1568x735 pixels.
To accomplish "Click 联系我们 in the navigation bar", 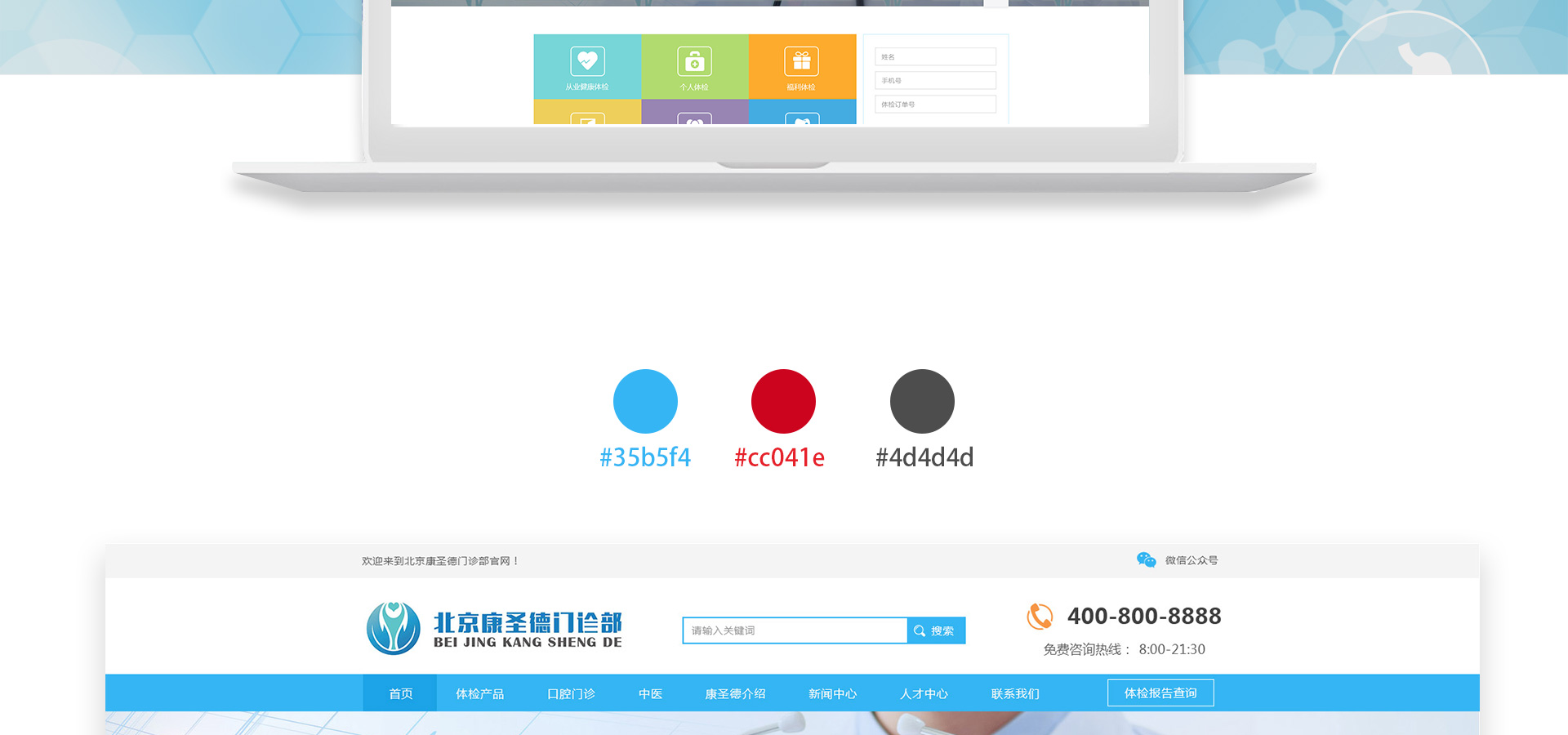I will [1015, 693].
